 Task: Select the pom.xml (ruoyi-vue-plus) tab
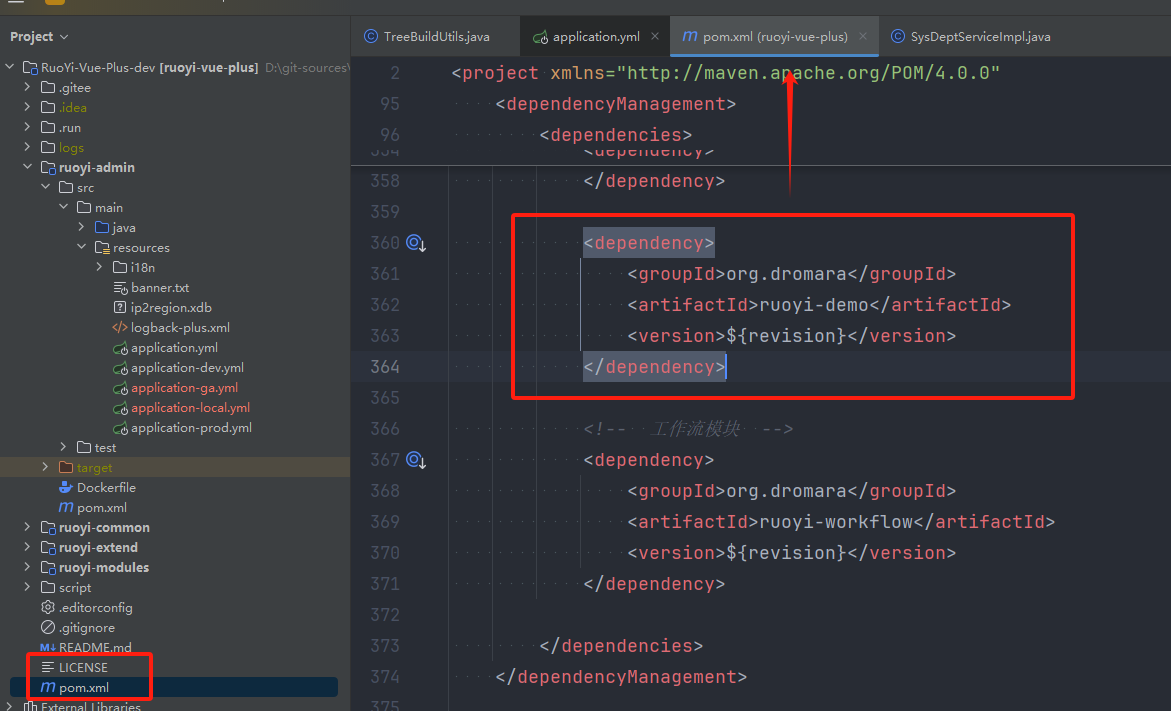coord(775,37)
